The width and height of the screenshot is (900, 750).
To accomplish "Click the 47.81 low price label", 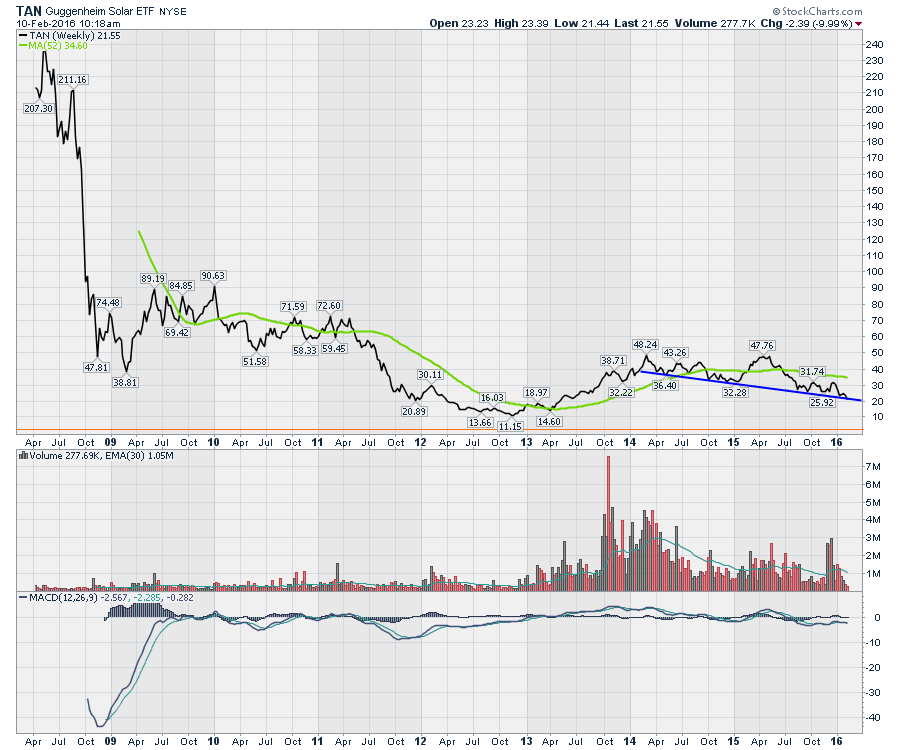I will coord(96,368).
